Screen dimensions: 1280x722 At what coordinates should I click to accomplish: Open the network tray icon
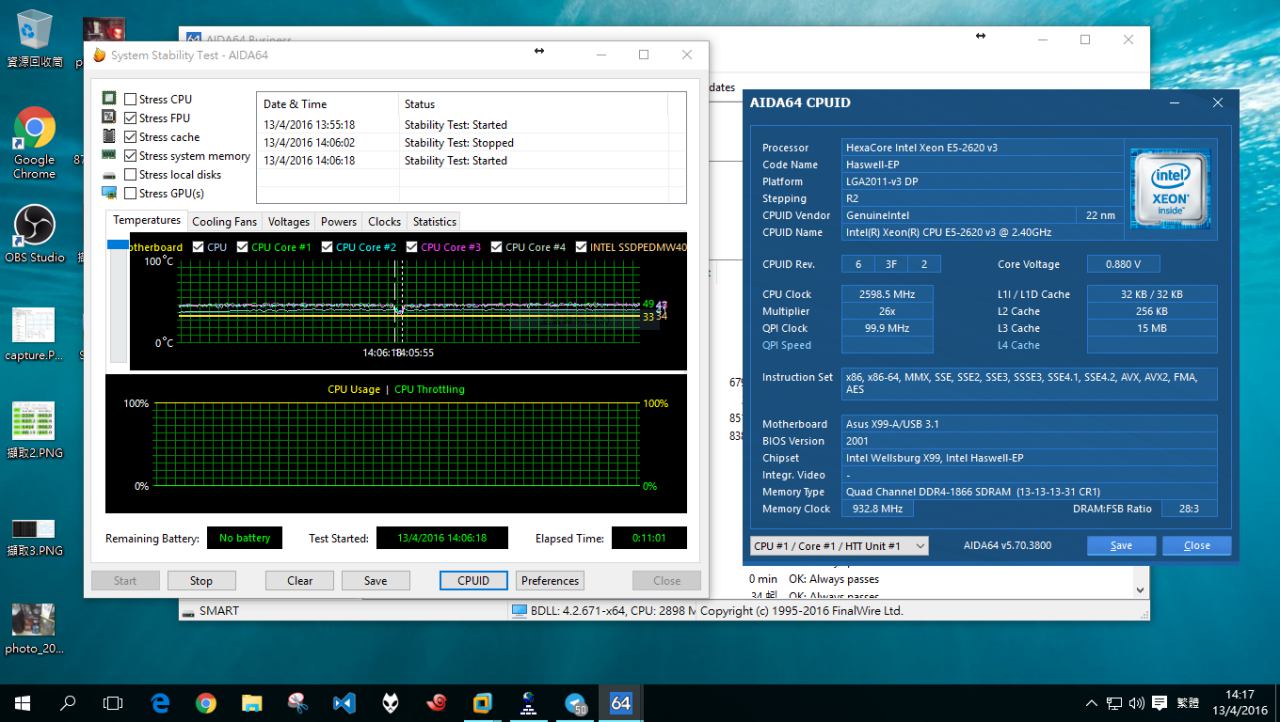(x=1114, y=703)
